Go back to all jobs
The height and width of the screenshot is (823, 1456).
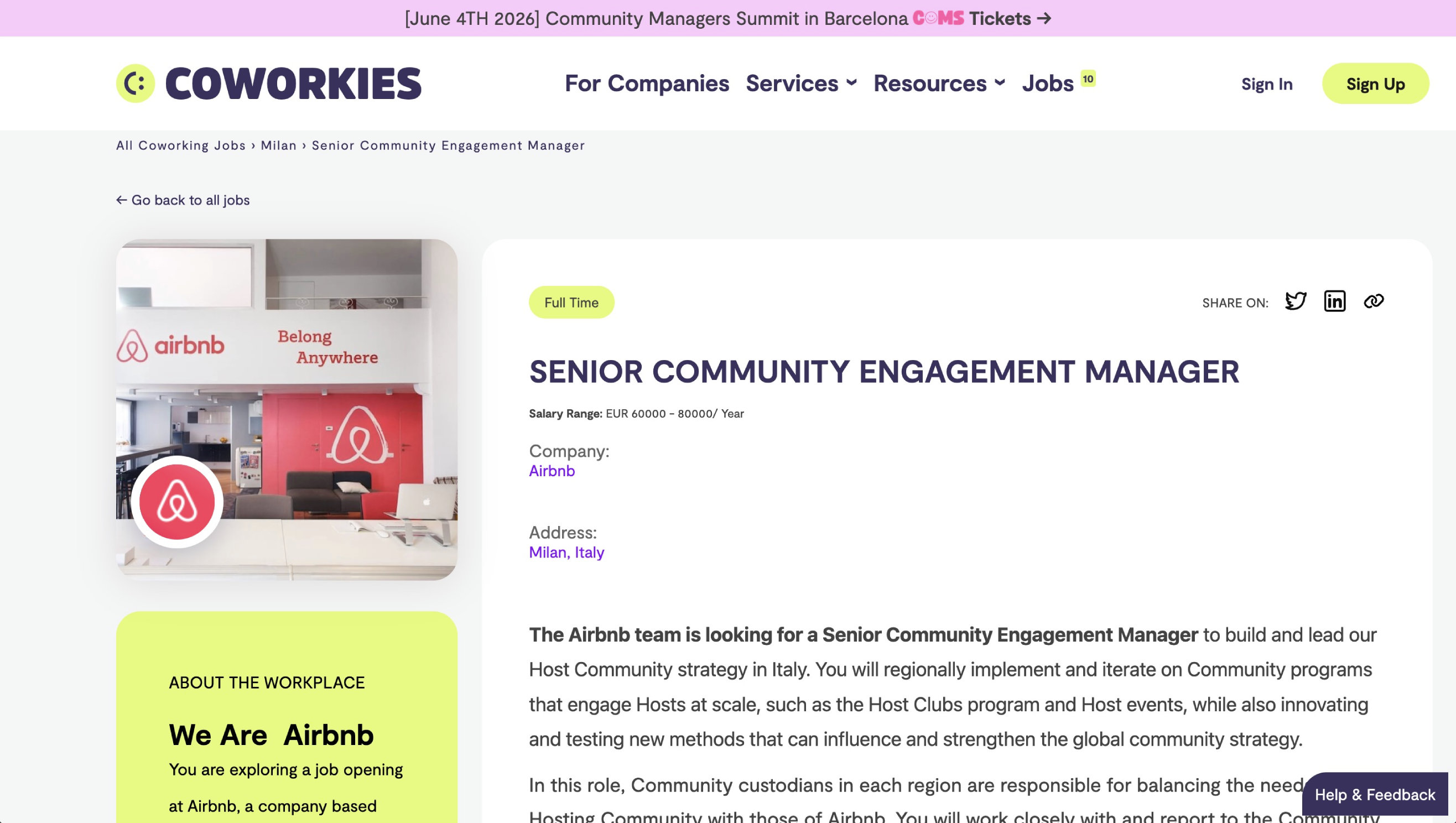[183, 200]
